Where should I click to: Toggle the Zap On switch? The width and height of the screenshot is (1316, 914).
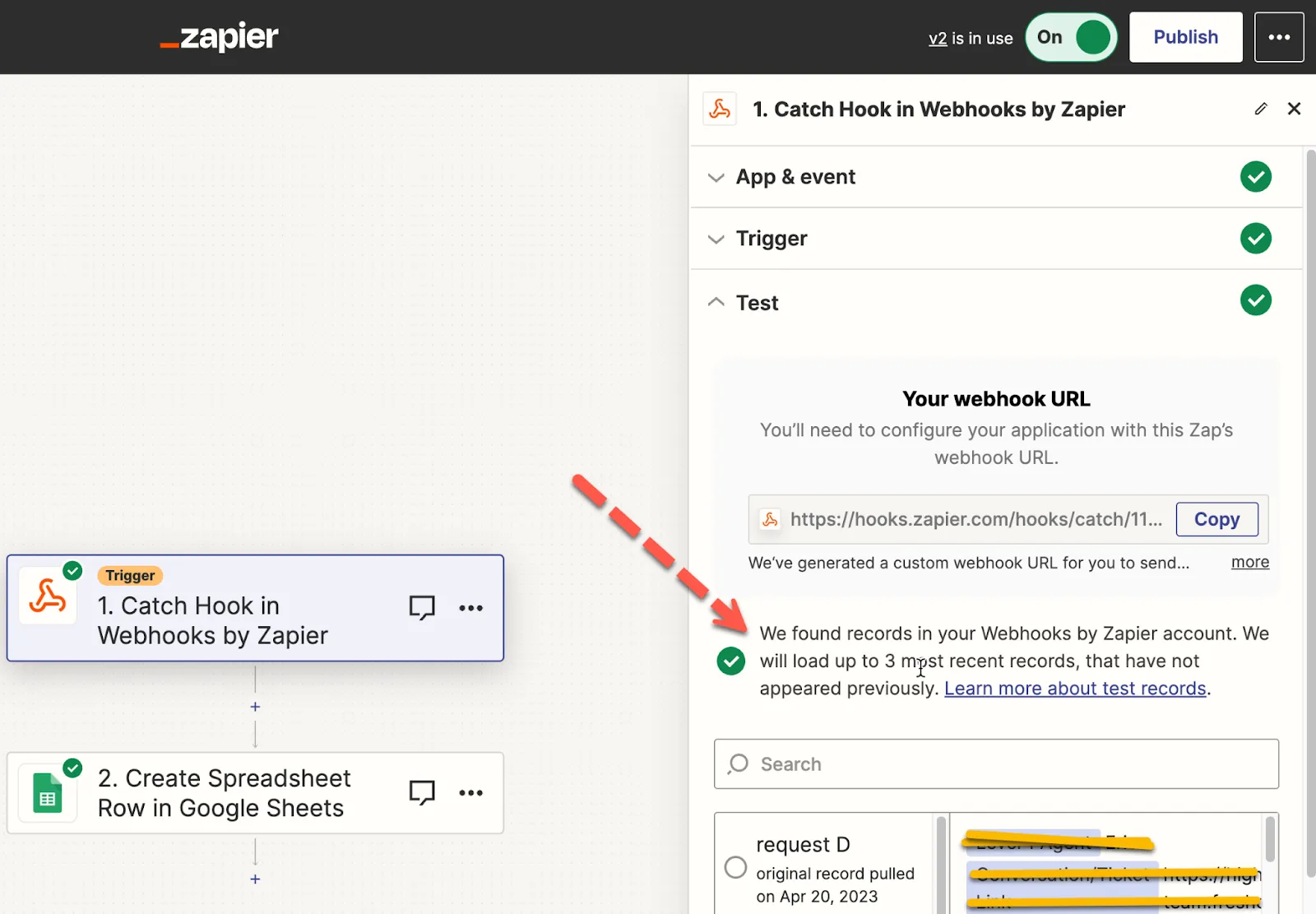click(x=1071, y=37)
